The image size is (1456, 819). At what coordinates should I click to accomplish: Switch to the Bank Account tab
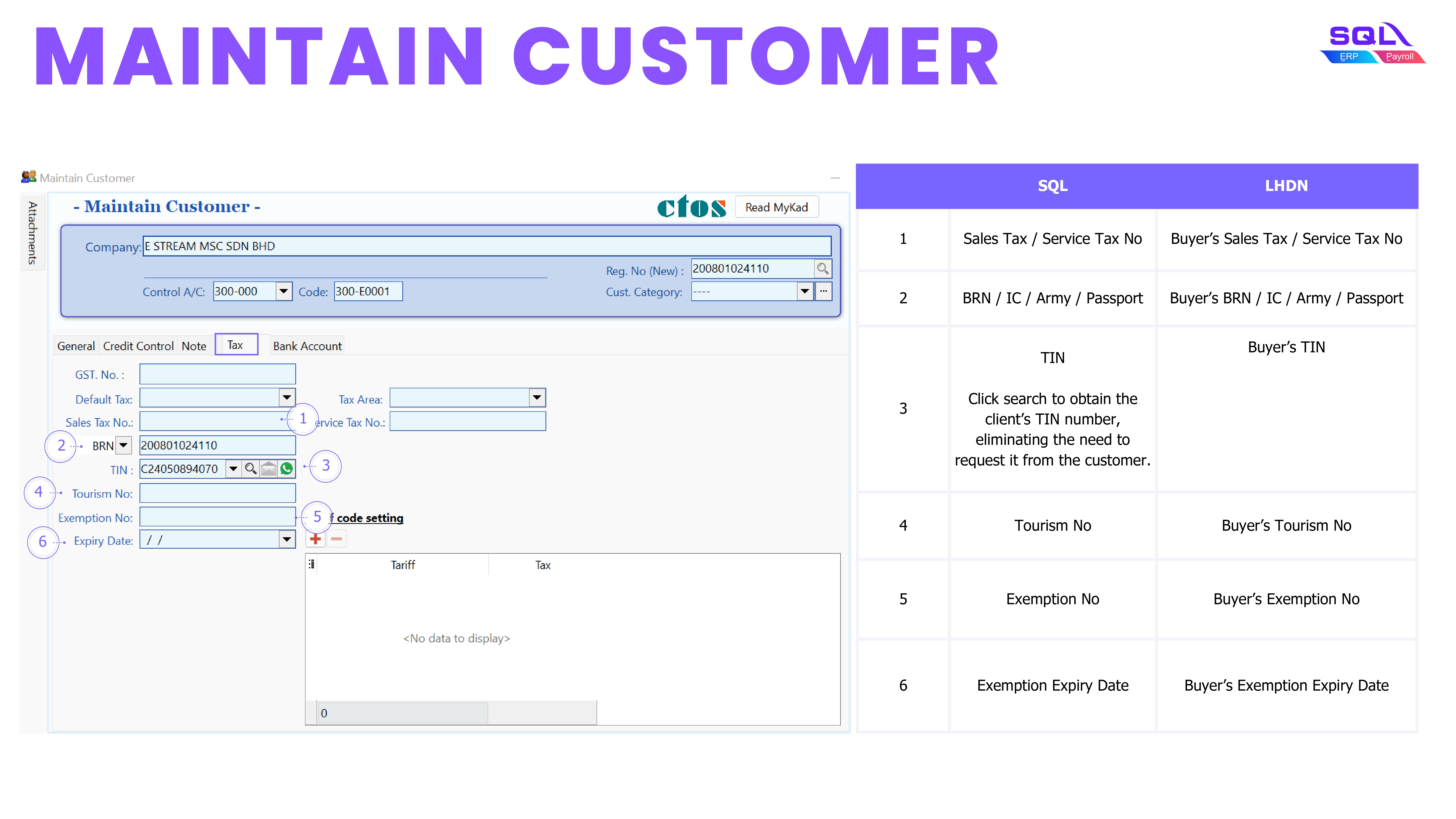[x=307, y=346]
